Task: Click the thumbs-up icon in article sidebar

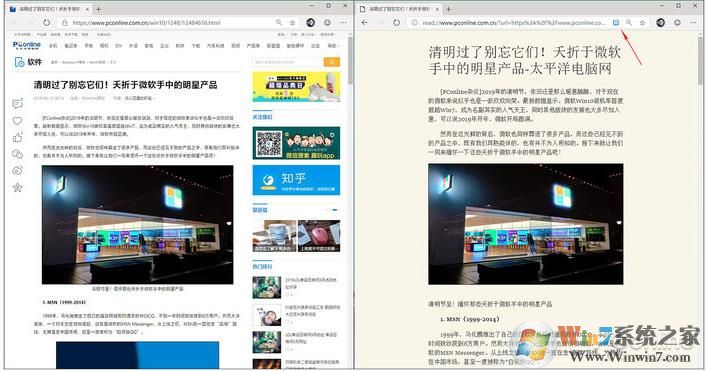Action: [x=17, y=137]
